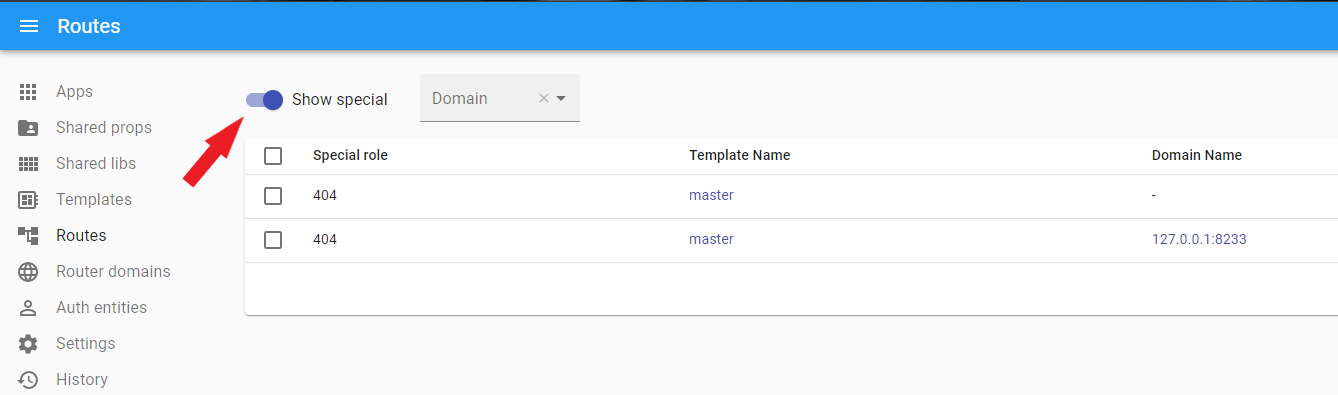Click the Router domains globe icon
Screen dimensions: 1338x395
(28, 272)
